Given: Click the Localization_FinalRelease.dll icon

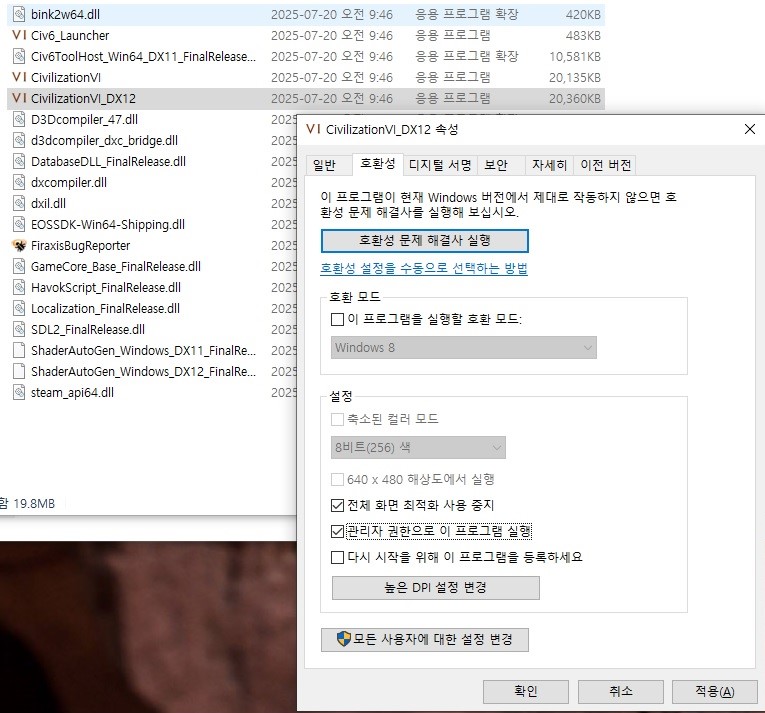Looking at the screenshot, I should pyautogui.click(x=19, y=308).
